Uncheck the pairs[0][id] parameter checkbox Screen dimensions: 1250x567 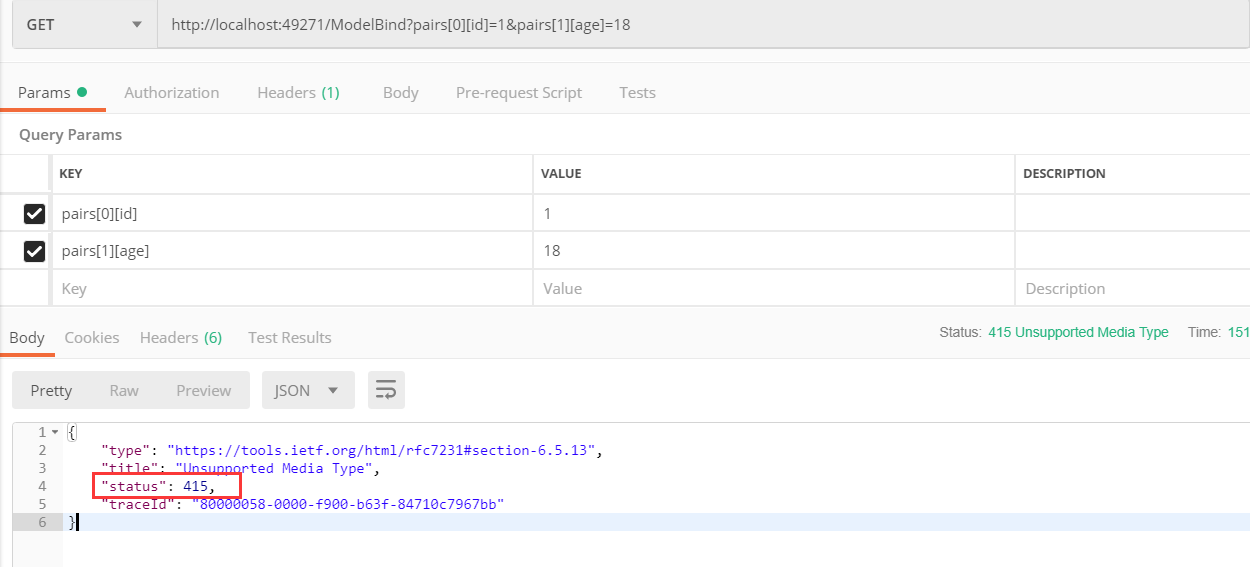tap(34, 213)
